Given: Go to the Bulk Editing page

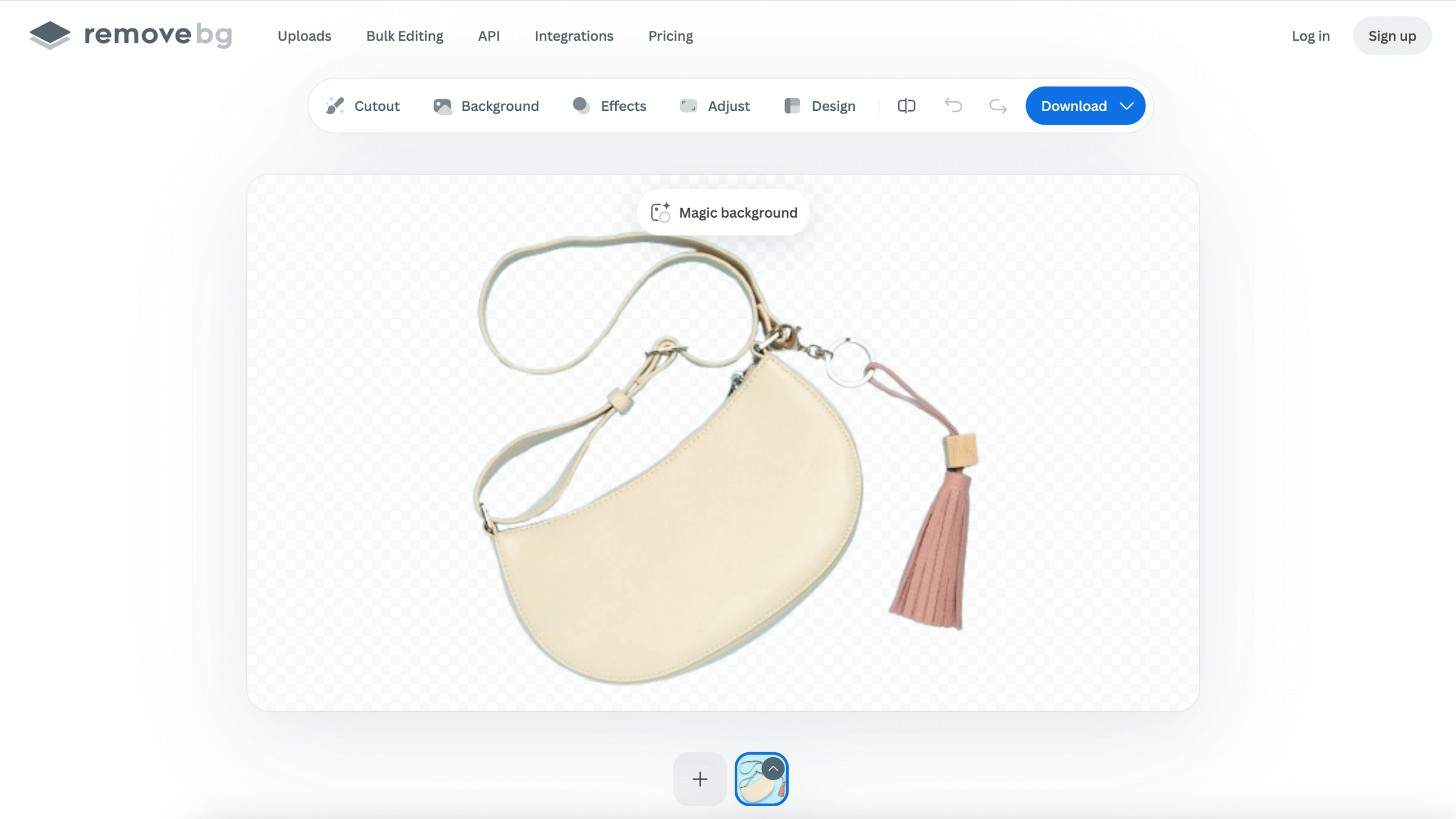Looking at the screenshot, I should [x=405, y=36].
